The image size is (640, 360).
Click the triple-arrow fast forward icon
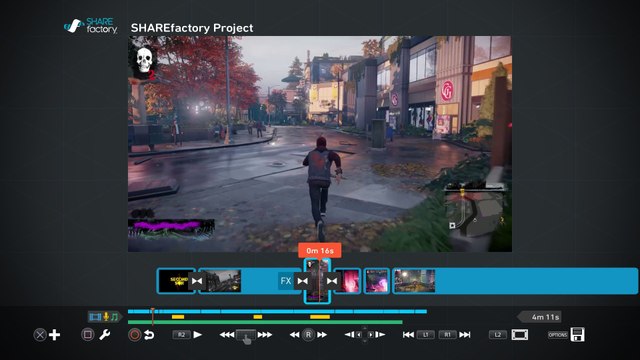(x=264, y=335)
